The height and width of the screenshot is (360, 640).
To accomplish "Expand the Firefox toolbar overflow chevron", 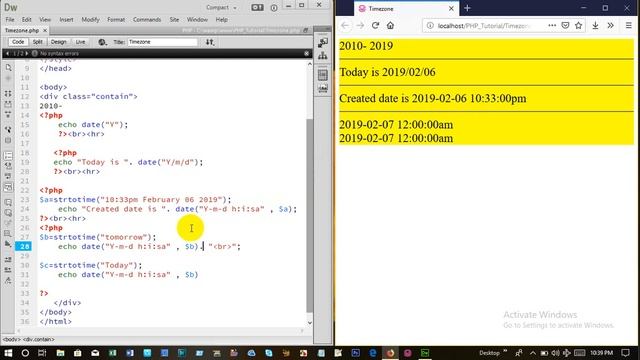I will click(610, 25).
